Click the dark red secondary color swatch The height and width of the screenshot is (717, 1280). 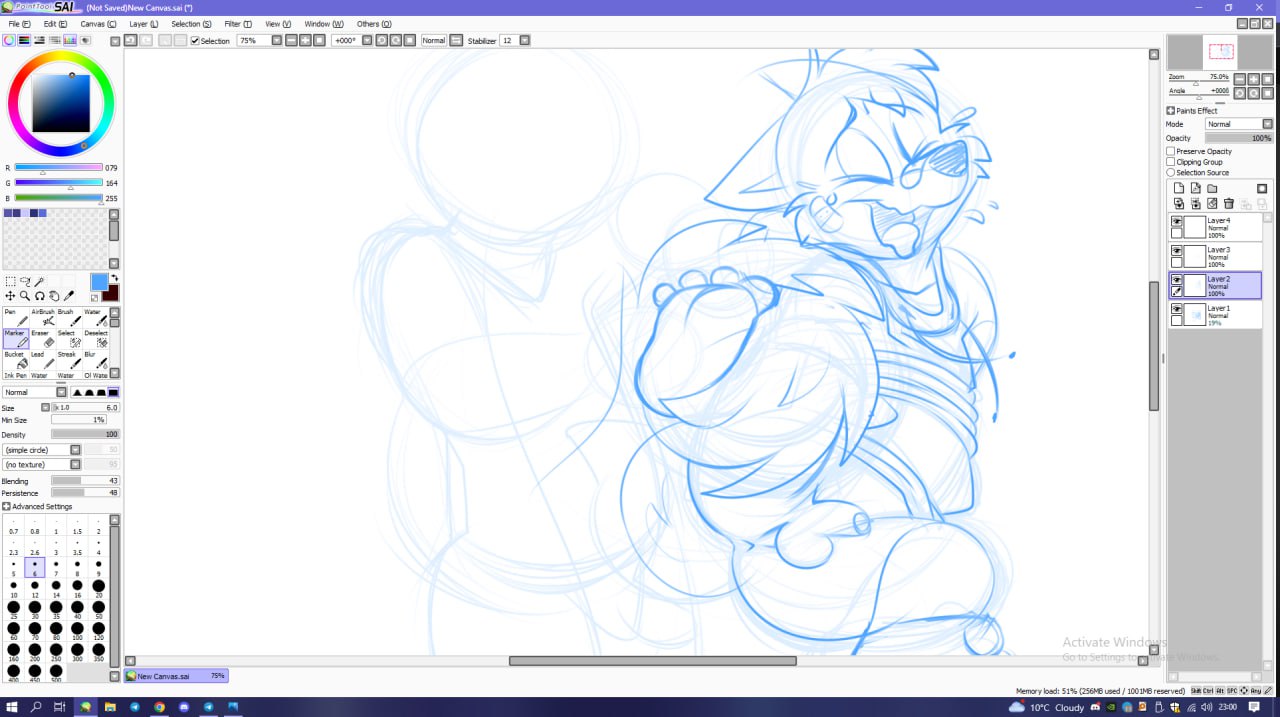pyautogui.click(x=110, y=293)
